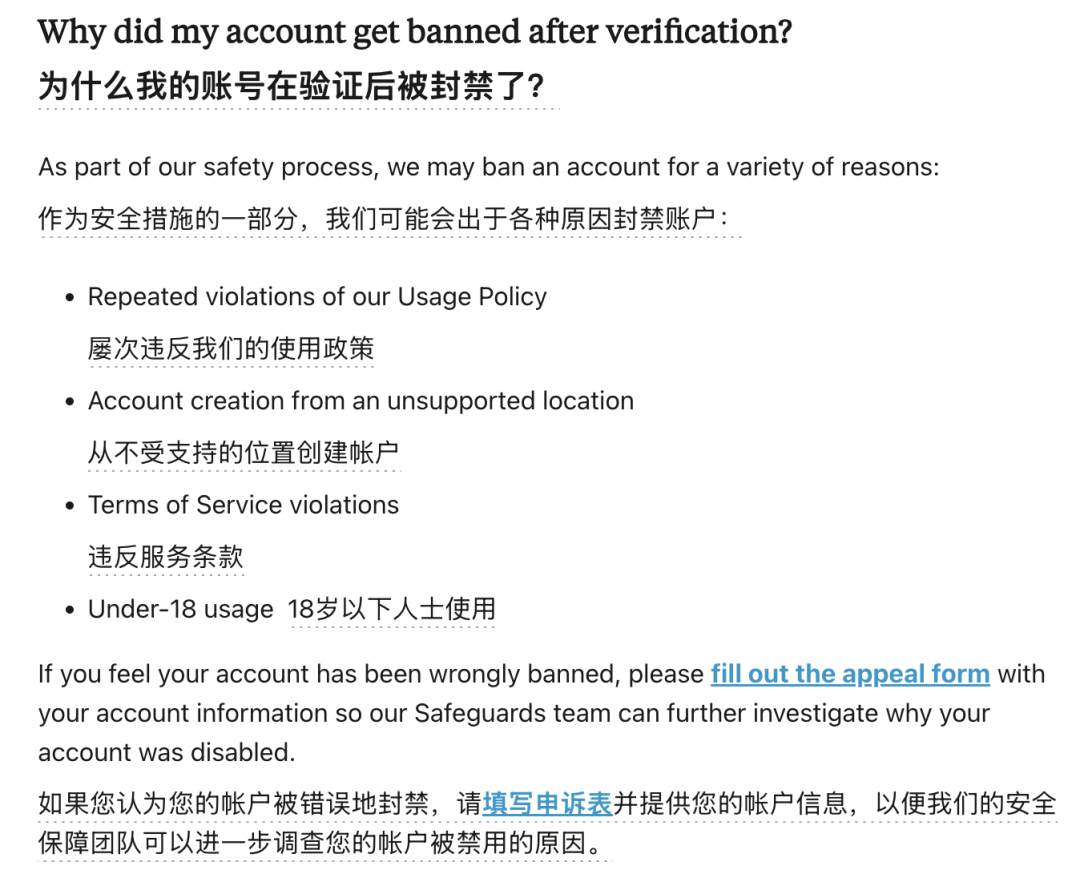This screenshot has height=878, width=1080.
Task: Open the Chinese 填写申诉表 link
Action: (x=547, y=803)
